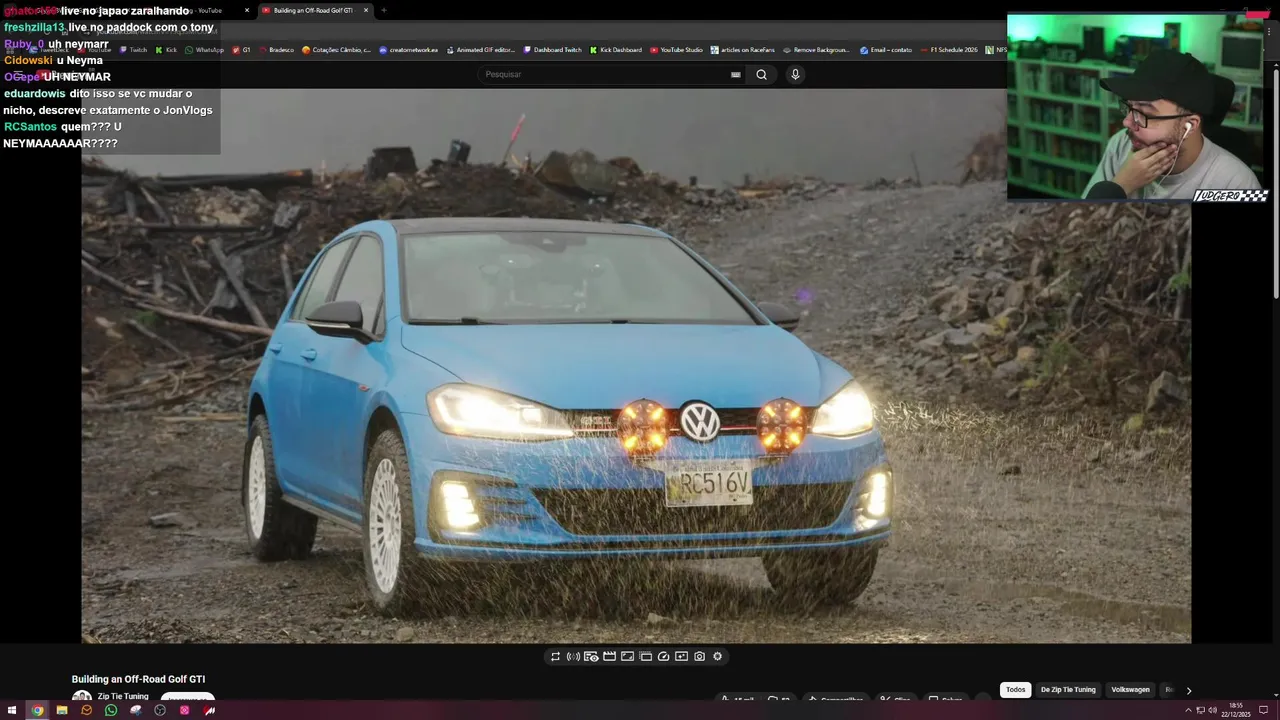Show more filter chips with arrow

pyautogui.click(x=1188, y=690)
